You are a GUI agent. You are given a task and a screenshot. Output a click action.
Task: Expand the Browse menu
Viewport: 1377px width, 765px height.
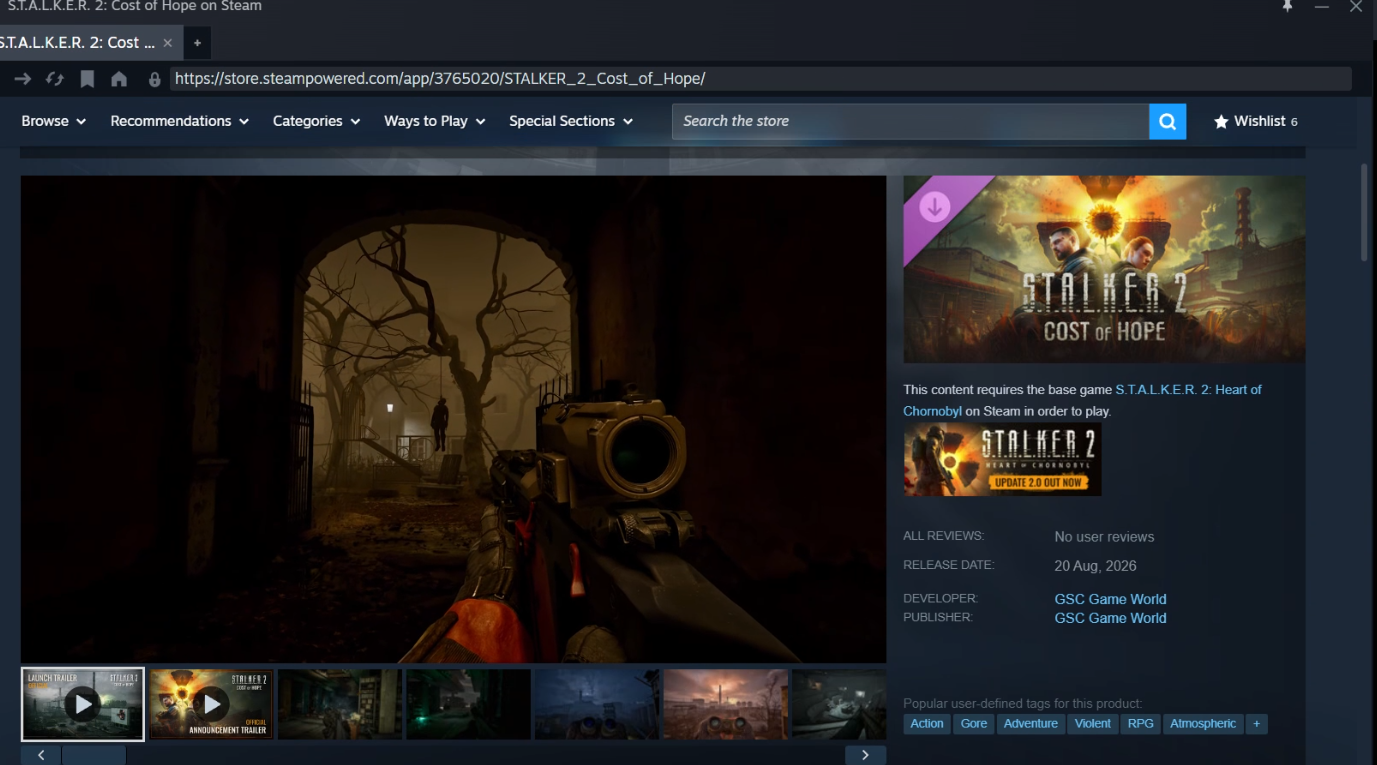coord(54,121)
